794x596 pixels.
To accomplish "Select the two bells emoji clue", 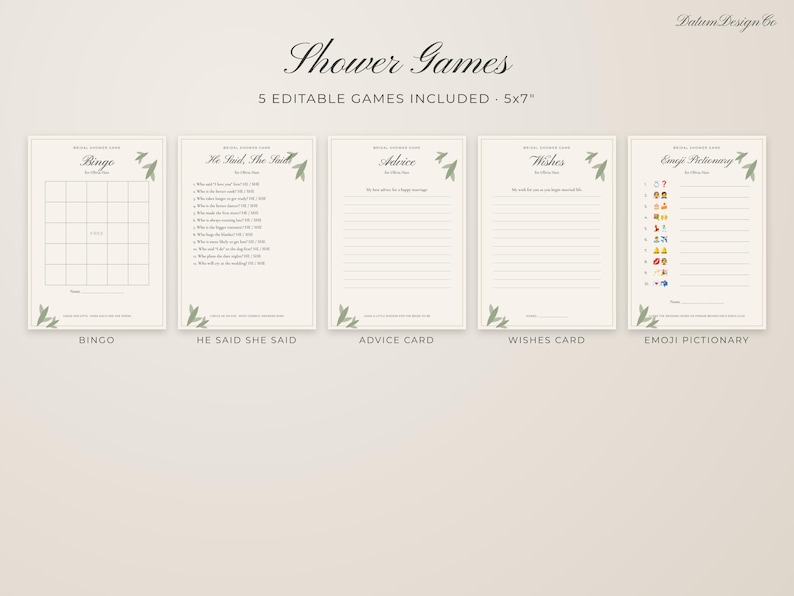I will [660, 251].
